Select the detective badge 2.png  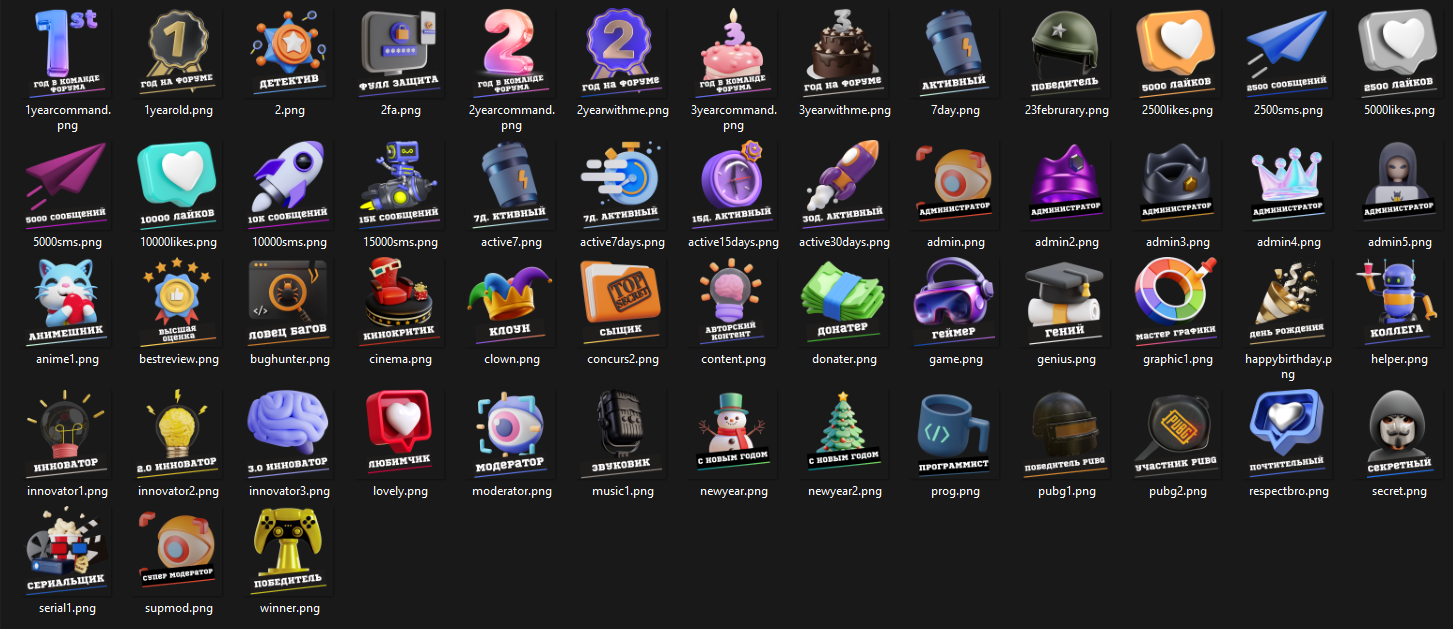click(x=289, y=53)
